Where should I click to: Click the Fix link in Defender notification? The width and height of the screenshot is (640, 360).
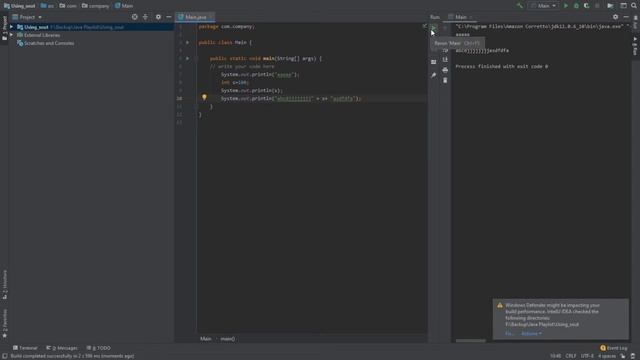pyautogui.click(x=509, y=333)
